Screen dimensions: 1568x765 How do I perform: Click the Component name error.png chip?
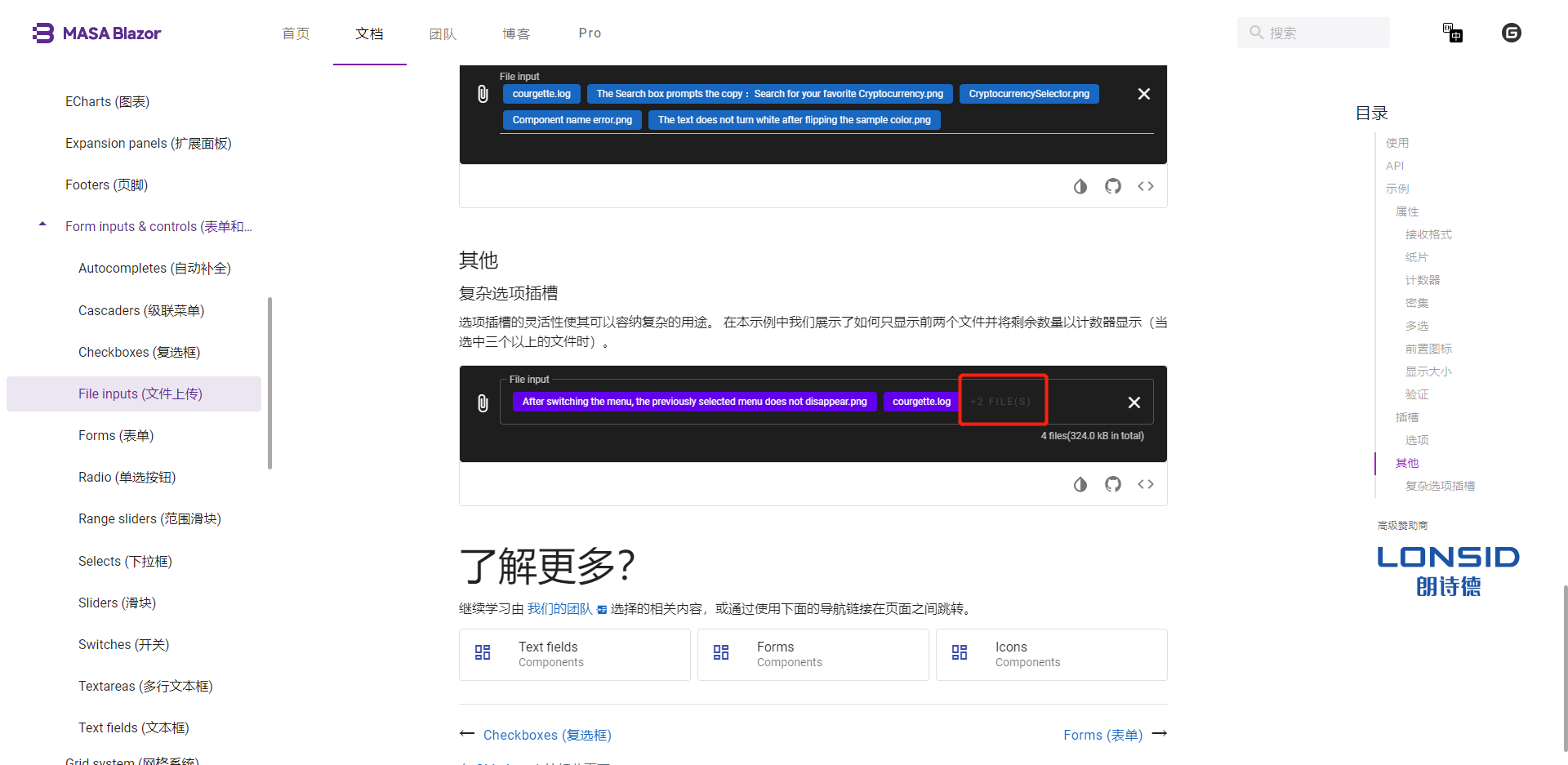click(x=572, y=120)
